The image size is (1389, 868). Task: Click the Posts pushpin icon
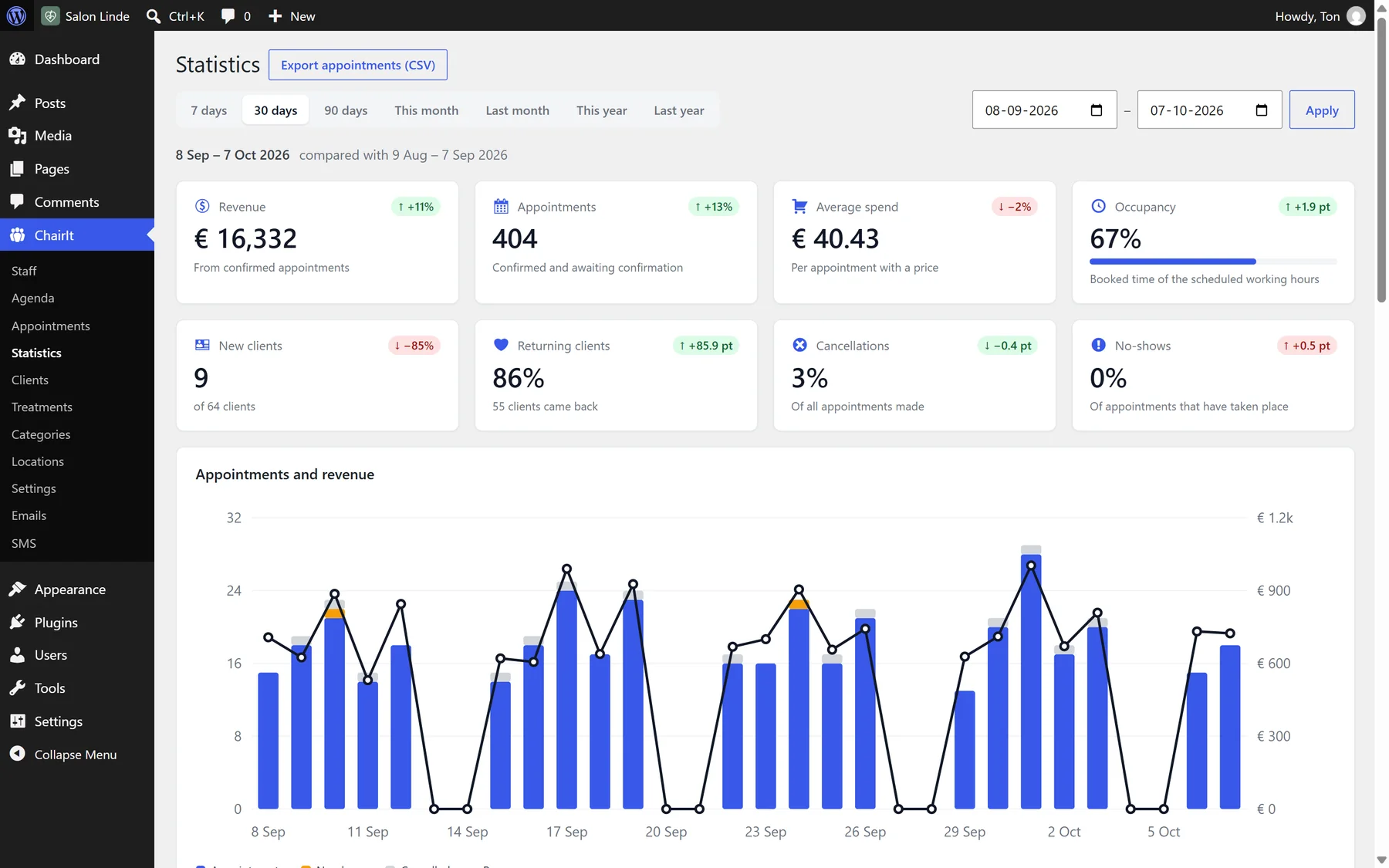(17, 103)
